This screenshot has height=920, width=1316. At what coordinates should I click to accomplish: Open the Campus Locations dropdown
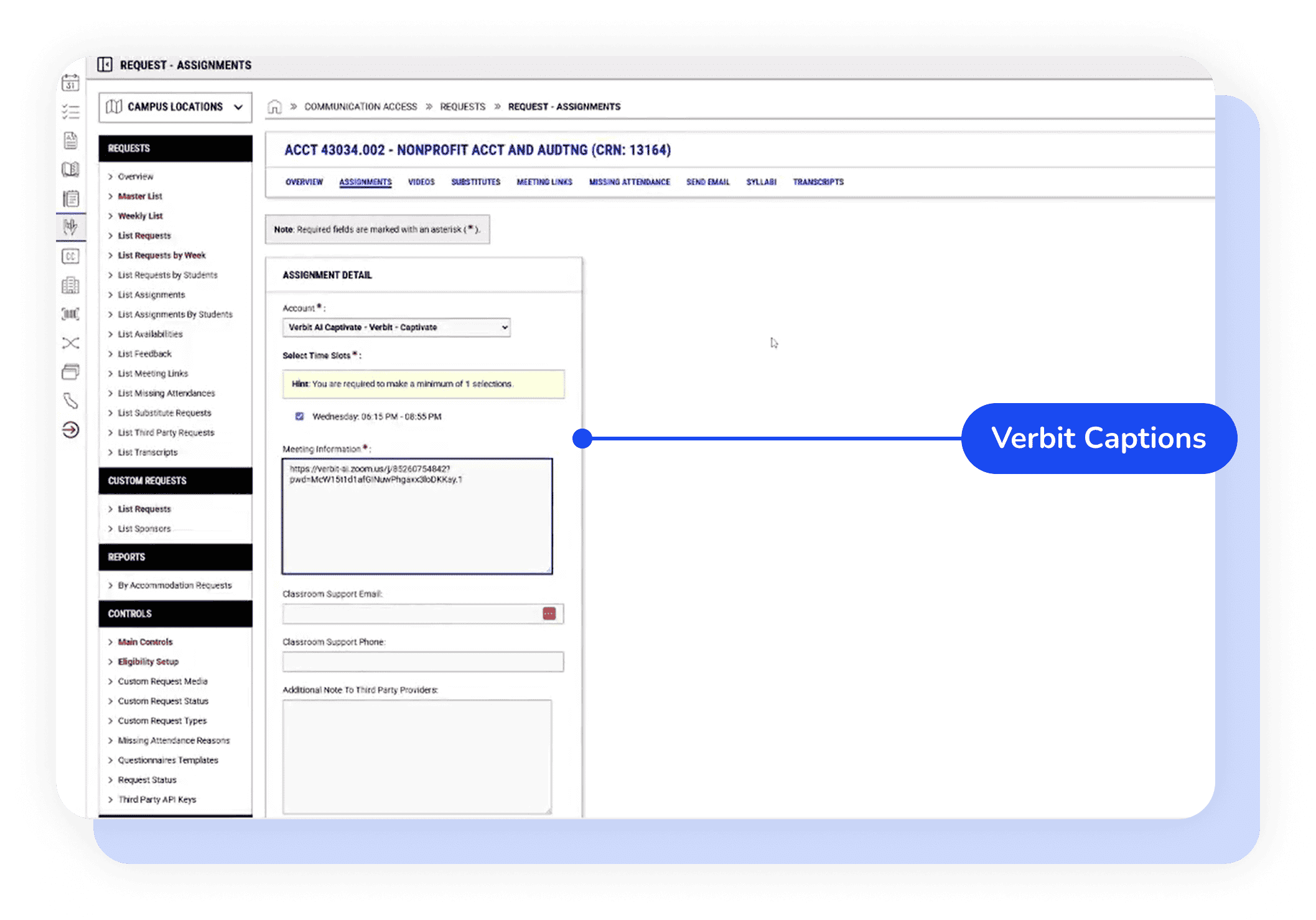coord(175,107)
